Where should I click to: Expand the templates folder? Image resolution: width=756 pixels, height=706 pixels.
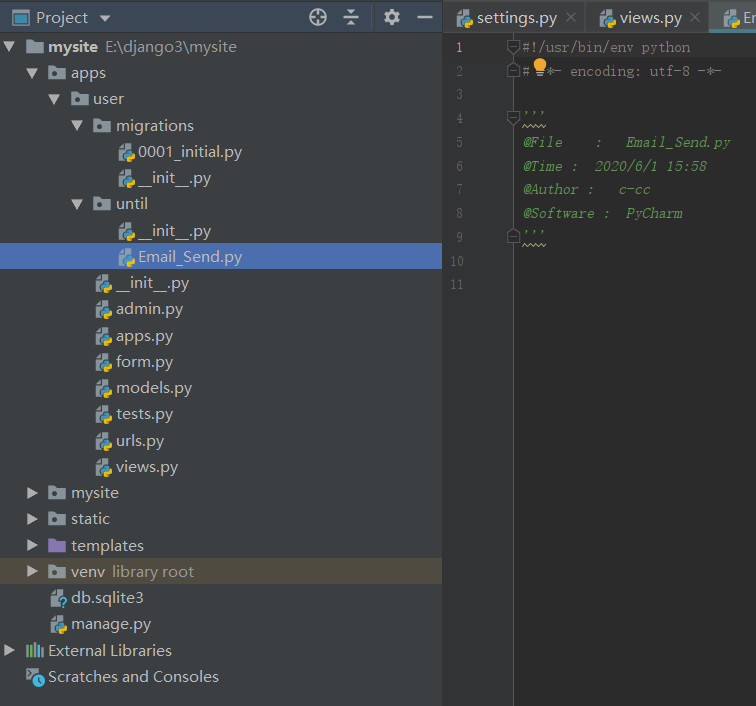coord(32,545)
